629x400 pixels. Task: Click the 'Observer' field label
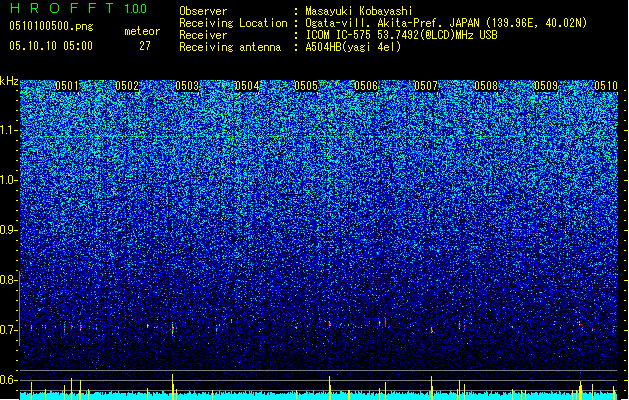(x=203, y=11)
